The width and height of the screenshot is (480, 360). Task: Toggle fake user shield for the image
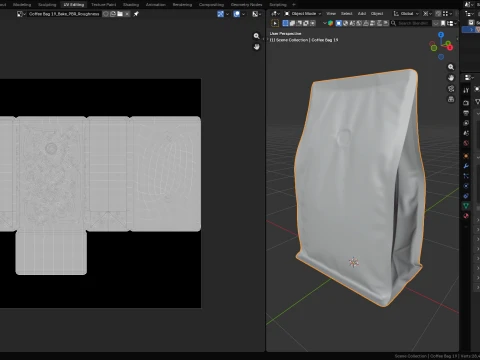click(106, 14)
